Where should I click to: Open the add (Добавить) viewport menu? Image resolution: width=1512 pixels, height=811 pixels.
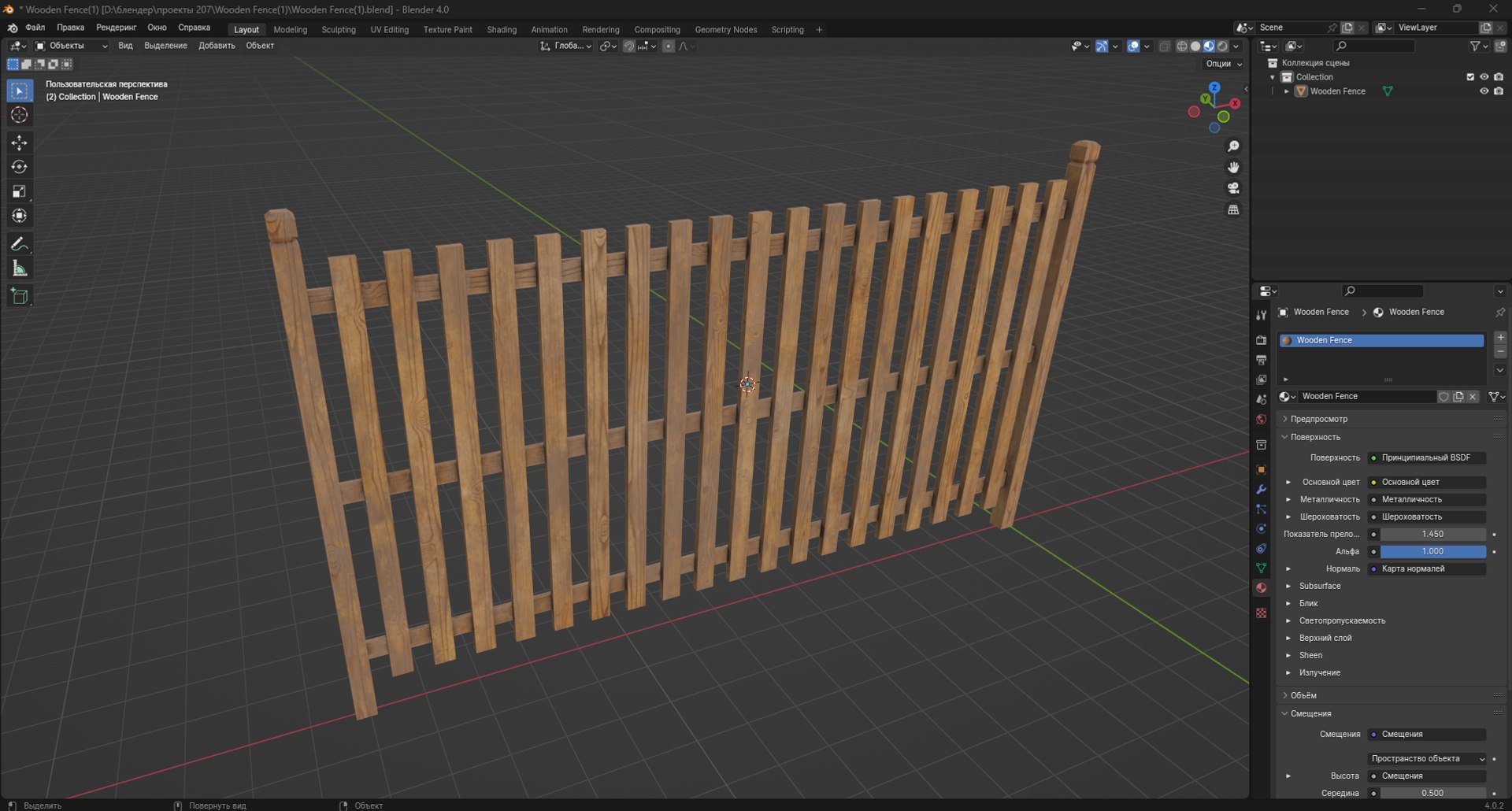(x=217, y=46)
